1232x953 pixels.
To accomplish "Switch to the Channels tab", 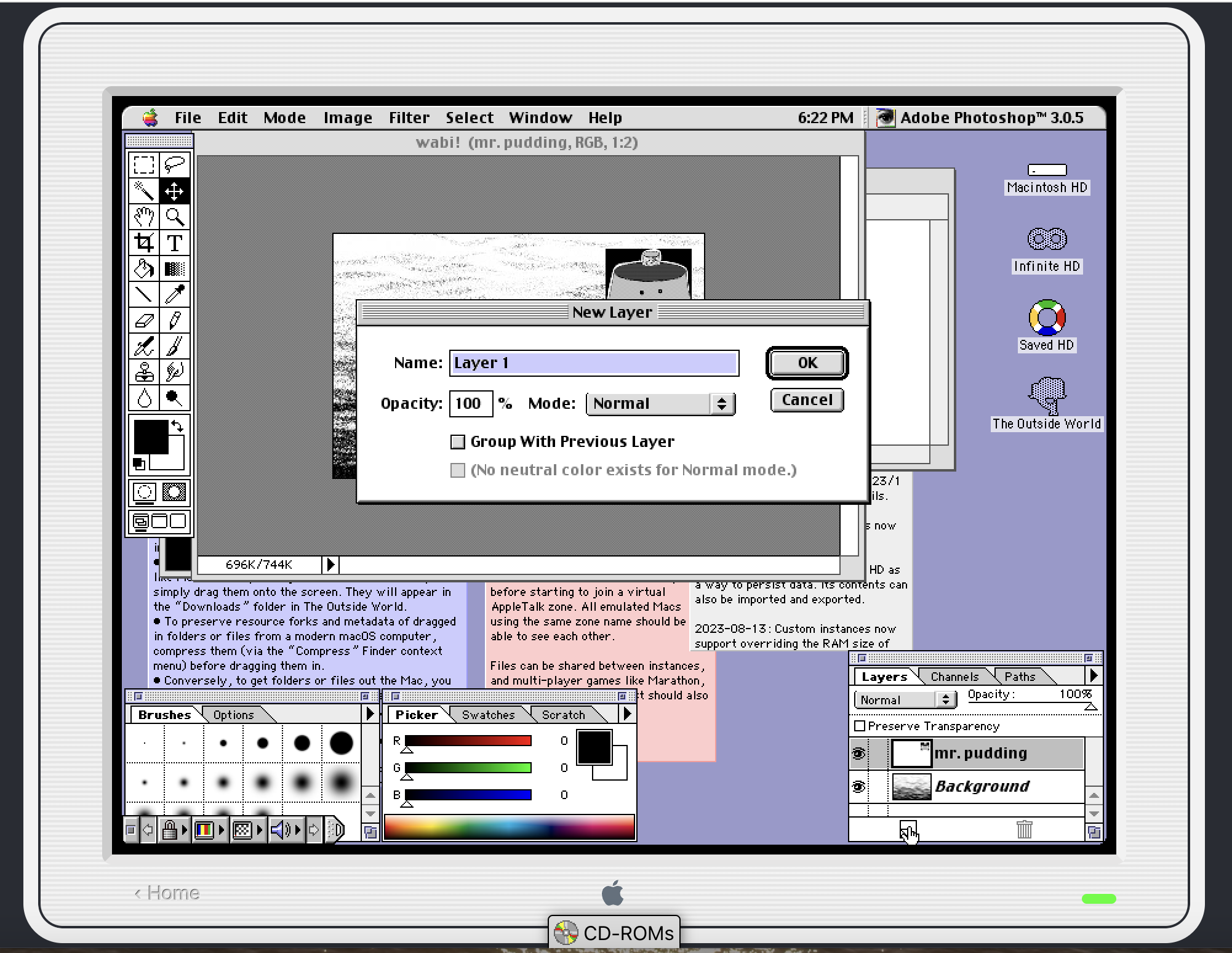I will pyautogui.click(x=954, y=677).
